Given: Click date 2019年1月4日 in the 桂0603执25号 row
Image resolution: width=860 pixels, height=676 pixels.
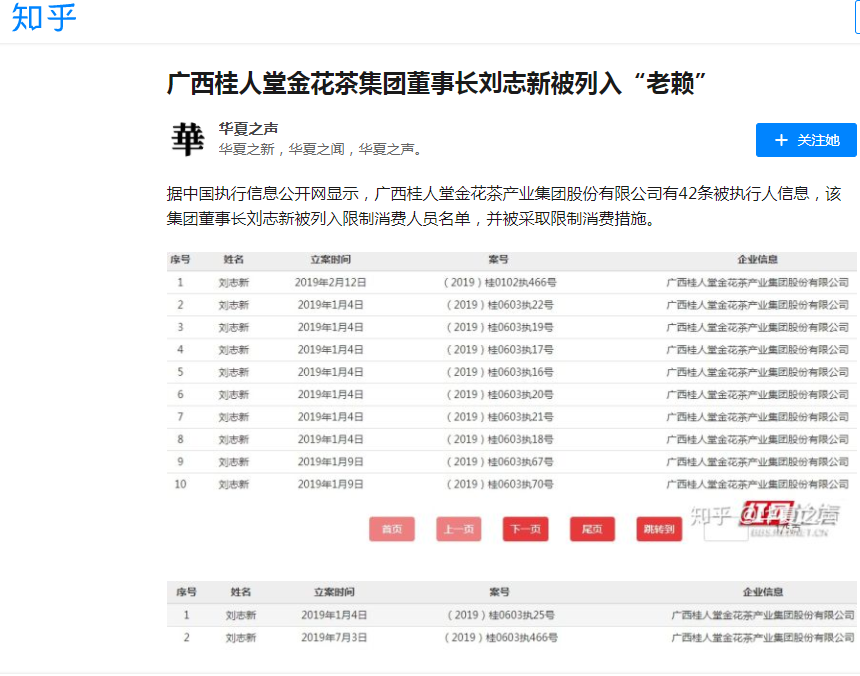Looking at the screenshot, I should [334, 615].
